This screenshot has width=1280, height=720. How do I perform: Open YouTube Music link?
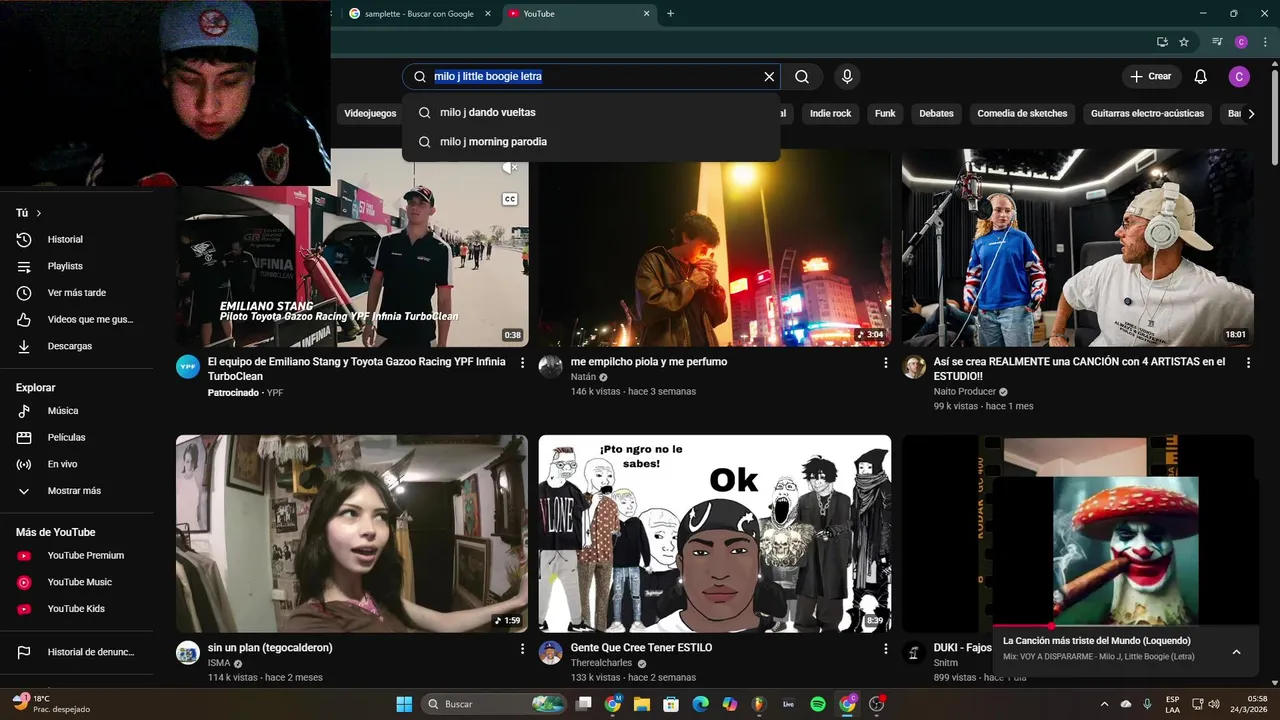tap(77, 582)
